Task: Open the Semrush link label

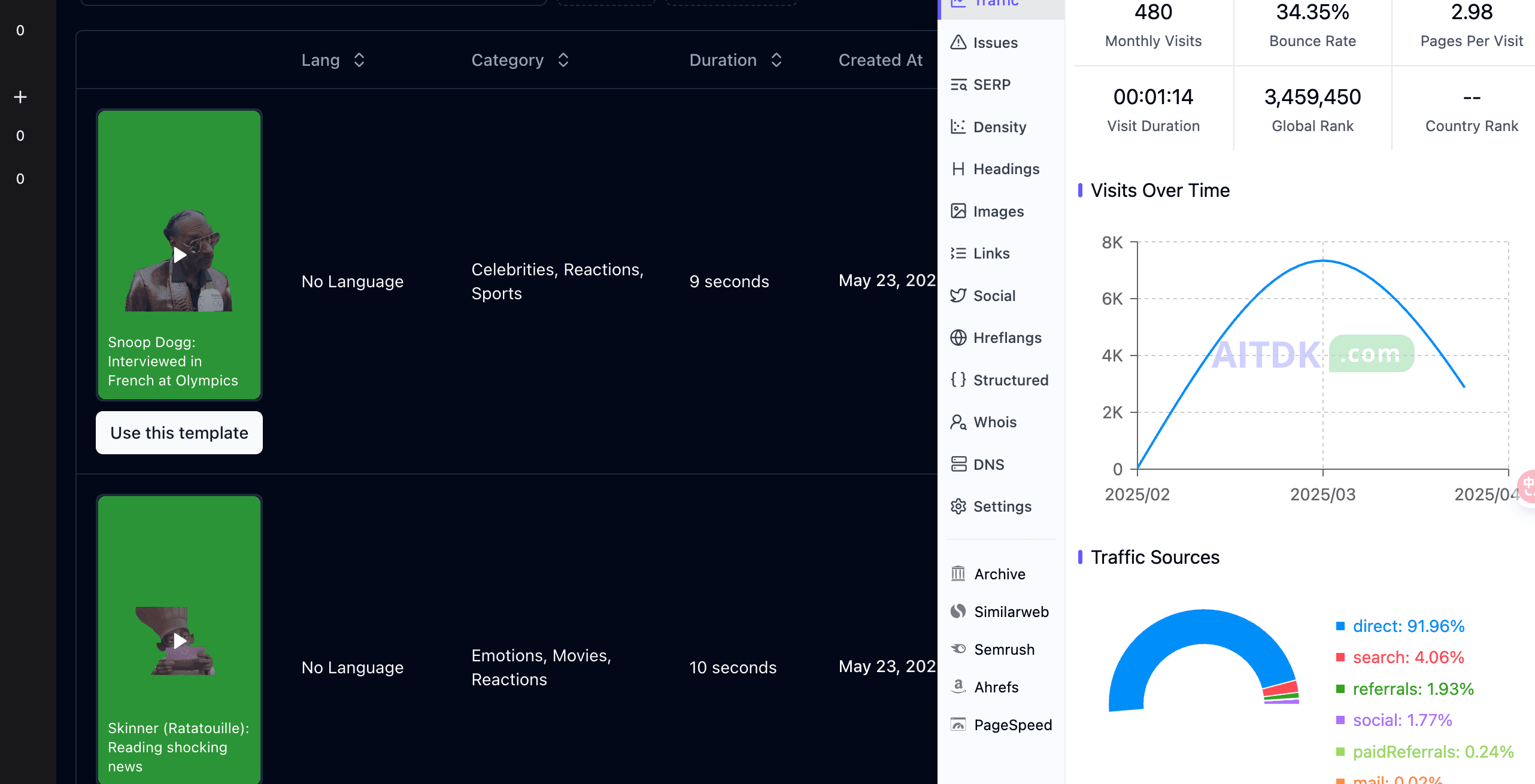Action: (1005, 649)
